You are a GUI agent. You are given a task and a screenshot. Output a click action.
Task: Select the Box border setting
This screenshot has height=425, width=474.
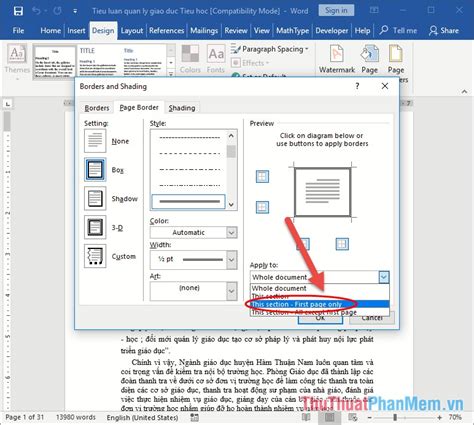pyautogui.click(x=95, y=170)
